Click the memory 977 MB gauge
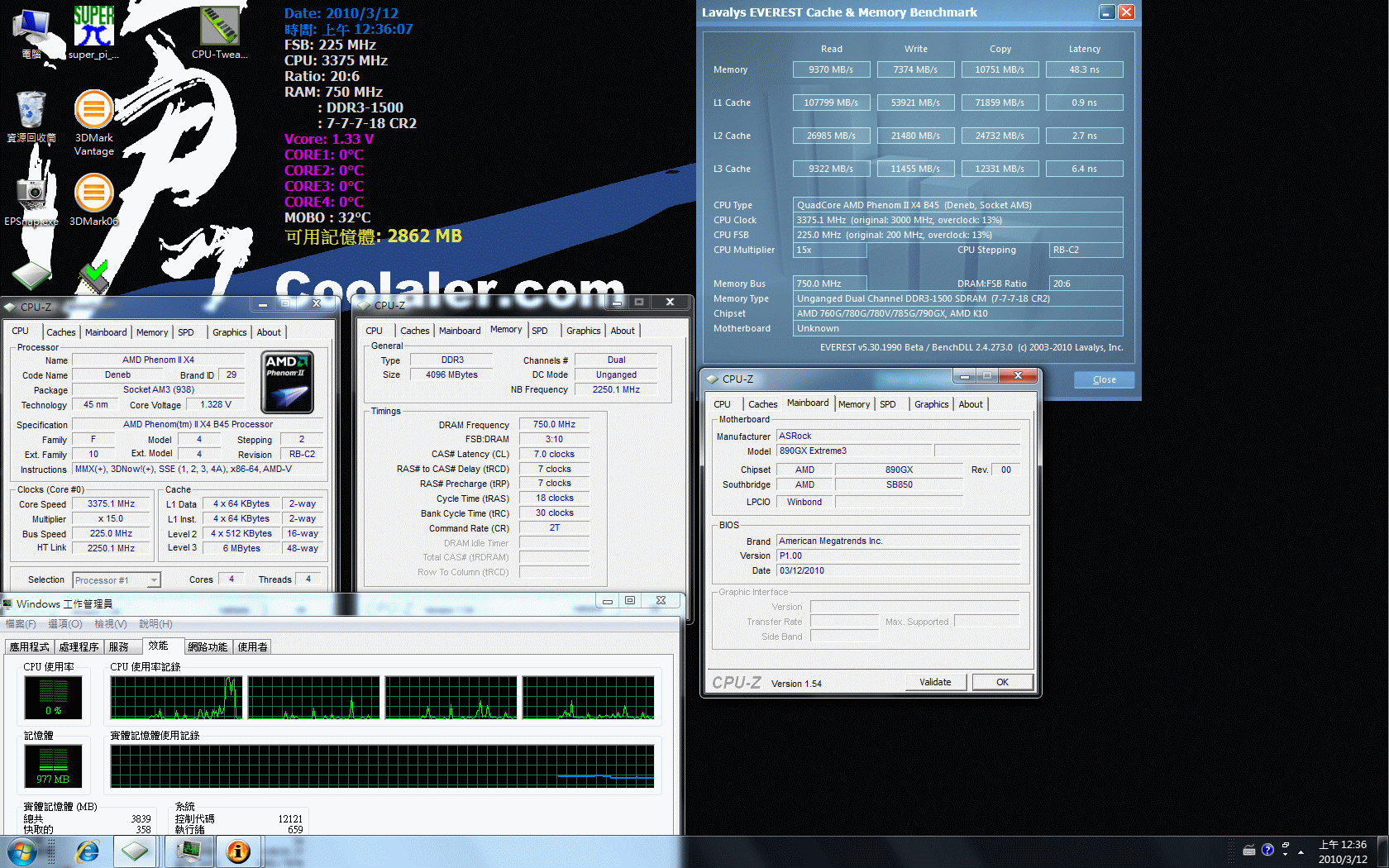The image size is (1389, 868). pos(53,765)
